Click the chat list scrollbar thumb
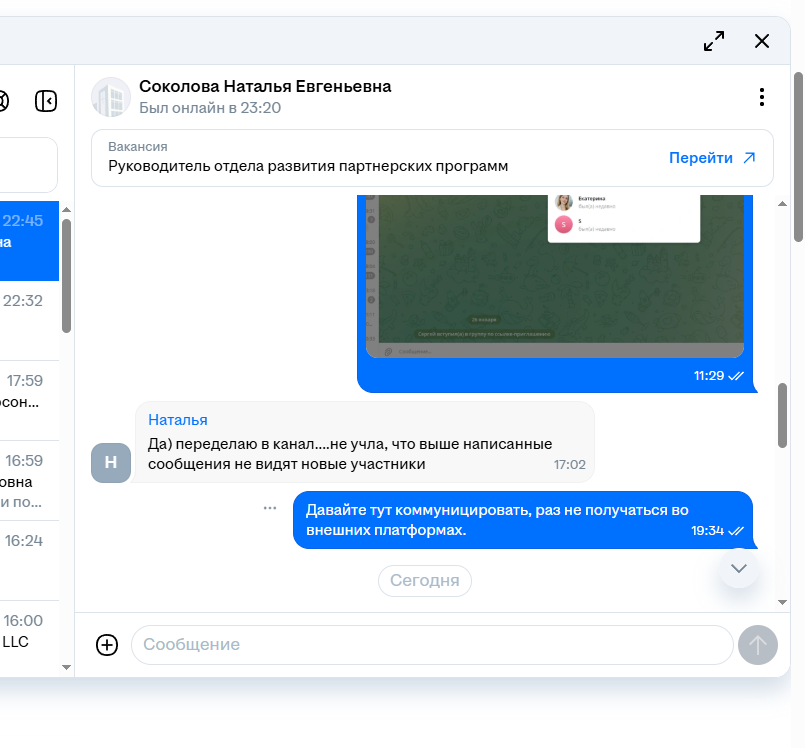This screenshot has height=748, width=805. click(66, 275)
